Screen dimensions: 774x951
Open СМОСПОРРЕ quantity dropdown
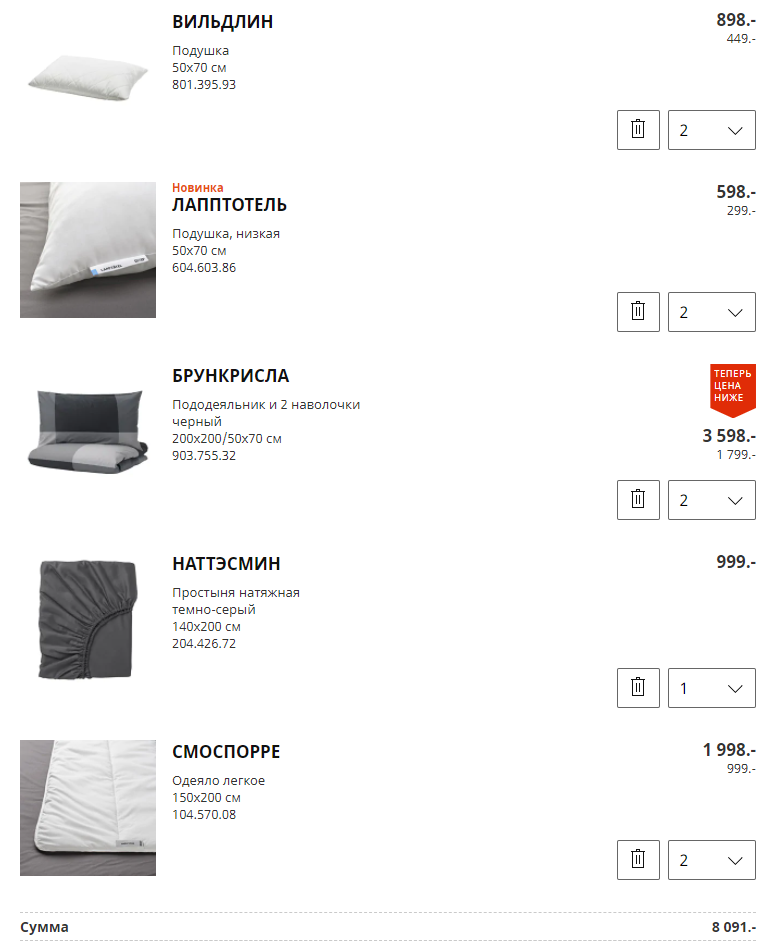(x=712, y=859)
